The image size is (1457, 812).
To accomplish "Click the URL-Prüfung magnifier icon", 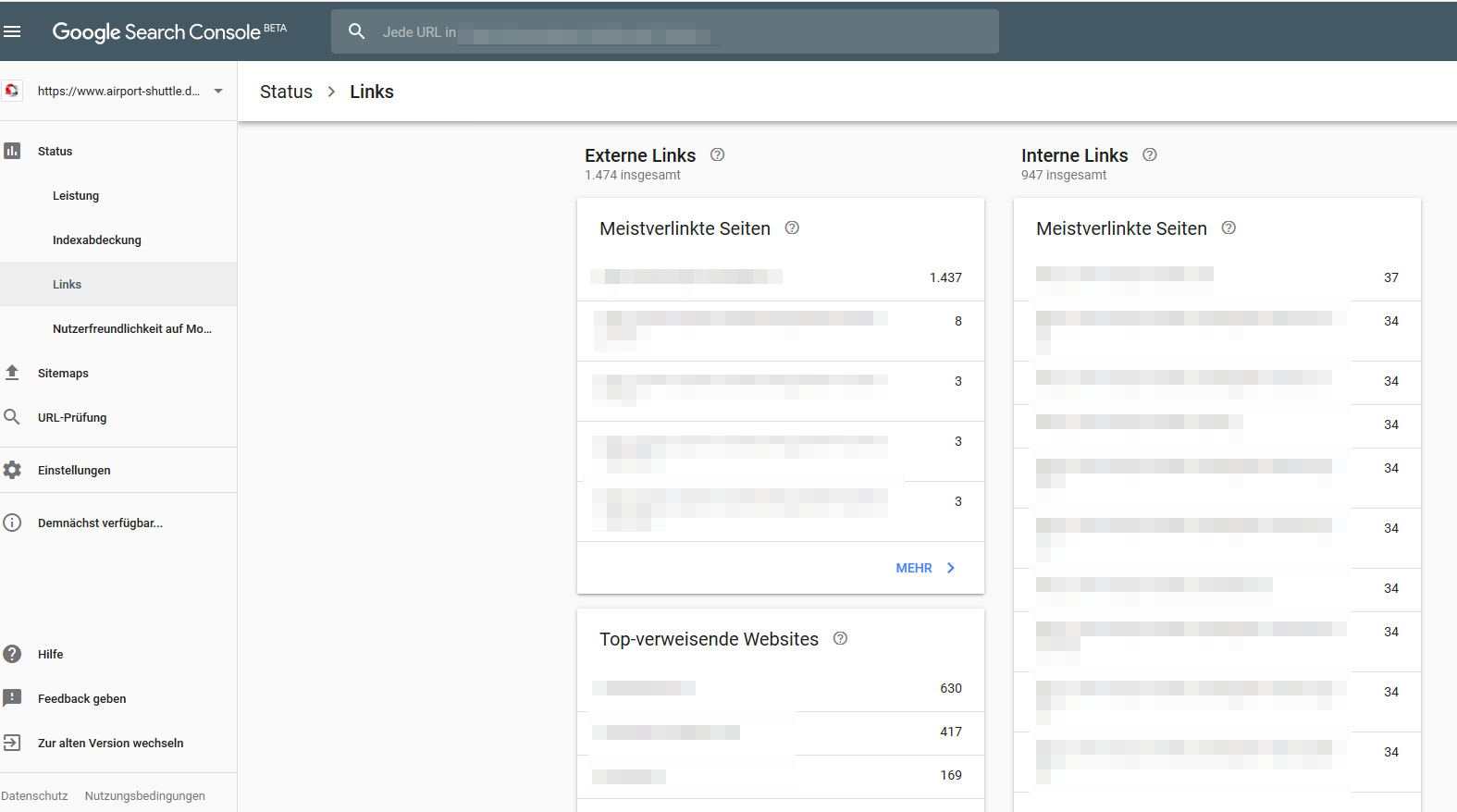I will (x=12, y=417).
